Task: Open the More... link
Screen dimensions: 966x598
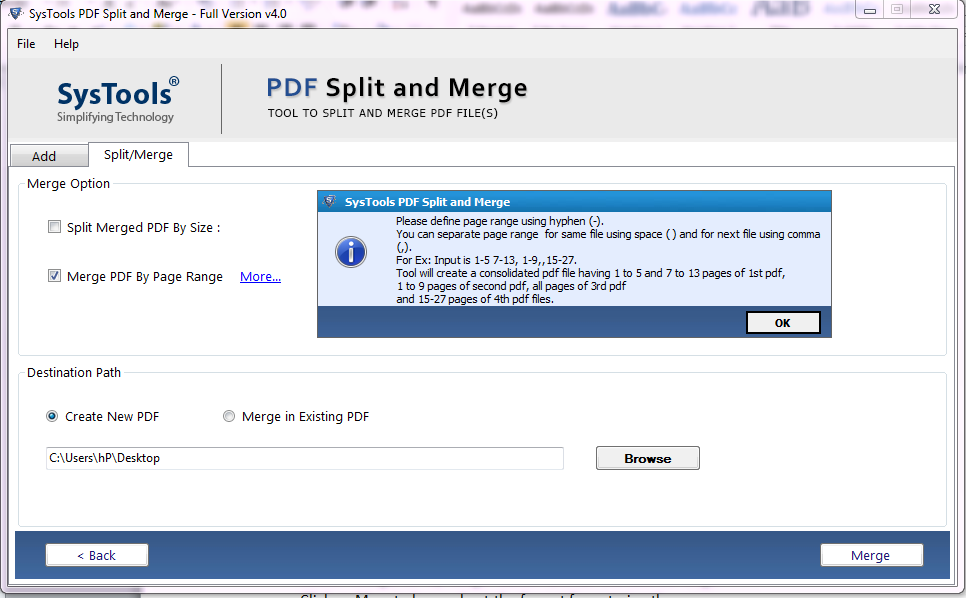Action: pyautogui.click(x=260, y=277)
